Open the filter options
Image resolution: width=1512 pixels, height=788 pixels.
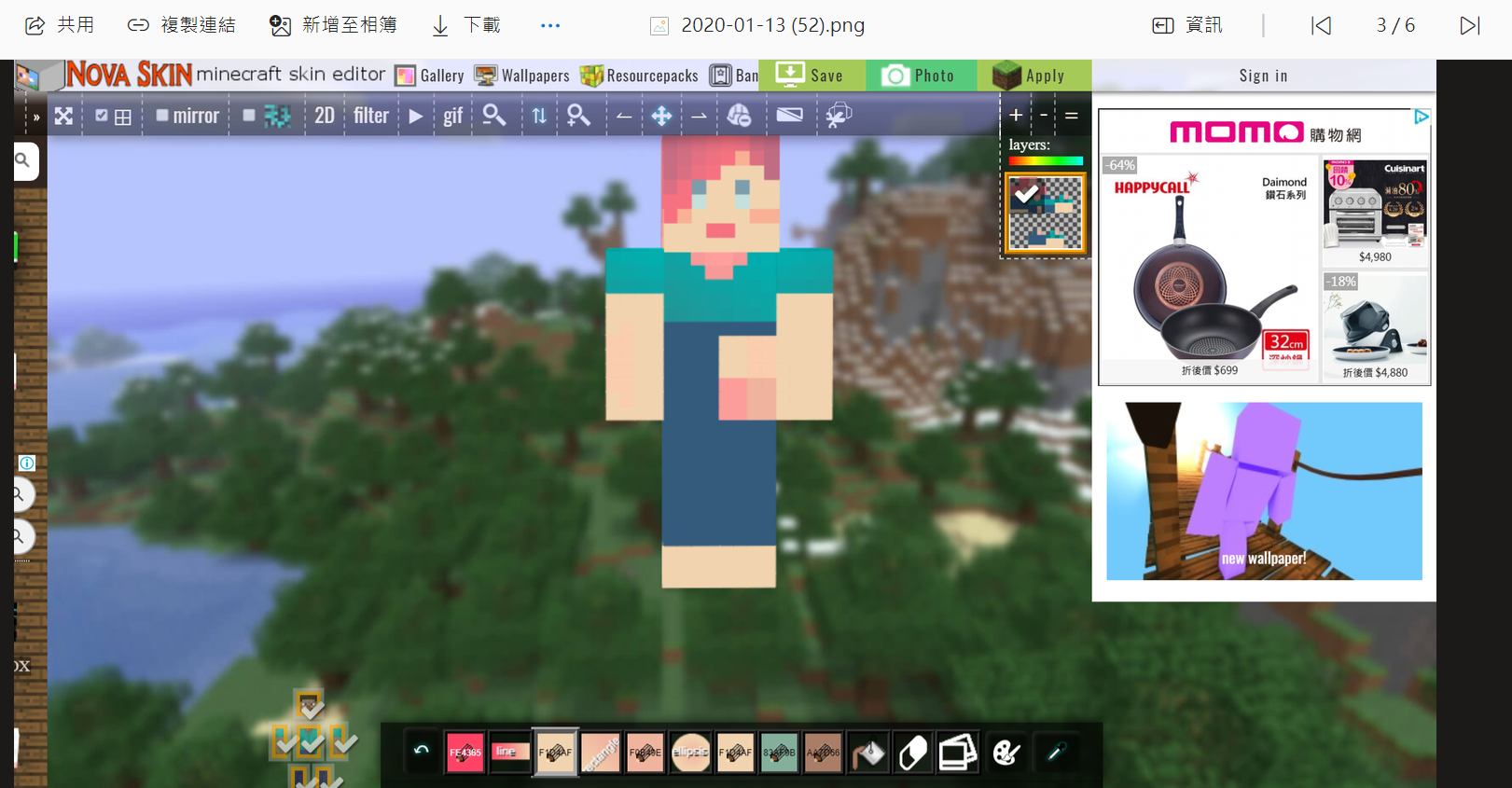coord(371,116)
